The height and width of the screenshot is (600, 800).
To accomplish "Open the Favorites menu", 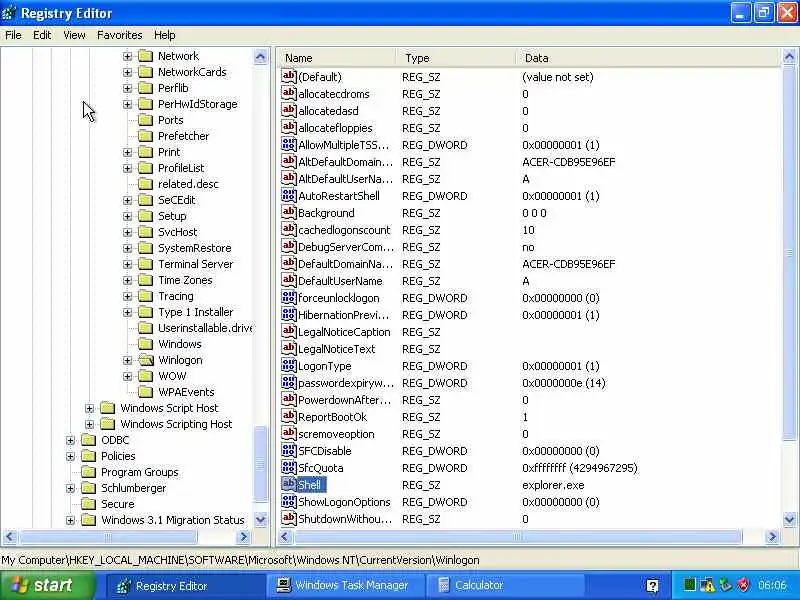I will click(x=119, y=35).
